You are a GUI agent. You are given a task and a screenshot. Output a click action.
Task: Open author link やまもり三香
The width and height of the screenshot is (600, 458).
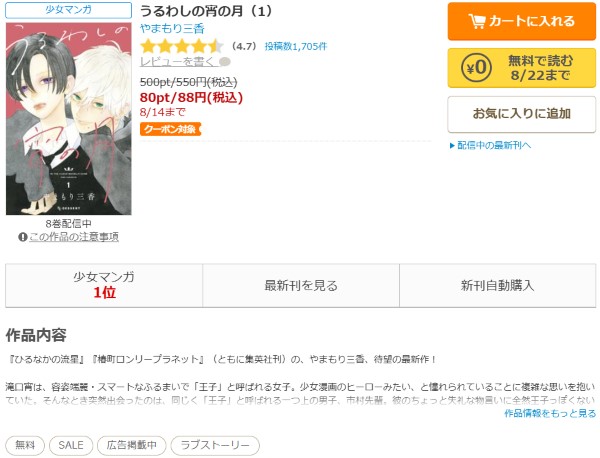tap(172, 29)
